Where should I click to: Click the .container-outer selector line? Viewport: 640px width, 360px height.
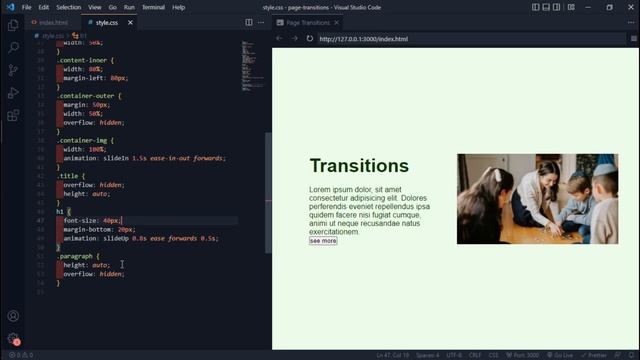(89, 96)
